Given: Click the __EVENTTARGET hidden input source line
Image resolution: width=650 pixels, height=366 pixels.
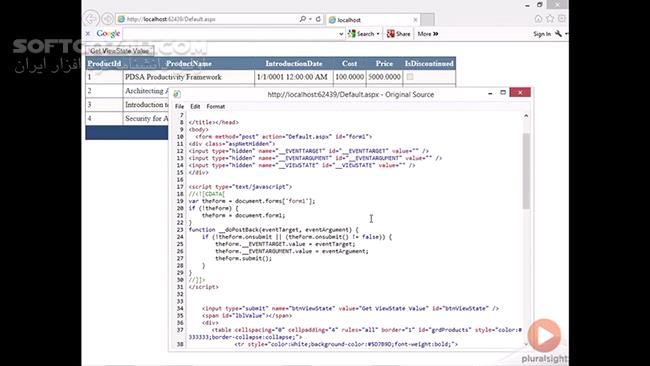Looking at the screenshot, I should [x=309, y=151].
